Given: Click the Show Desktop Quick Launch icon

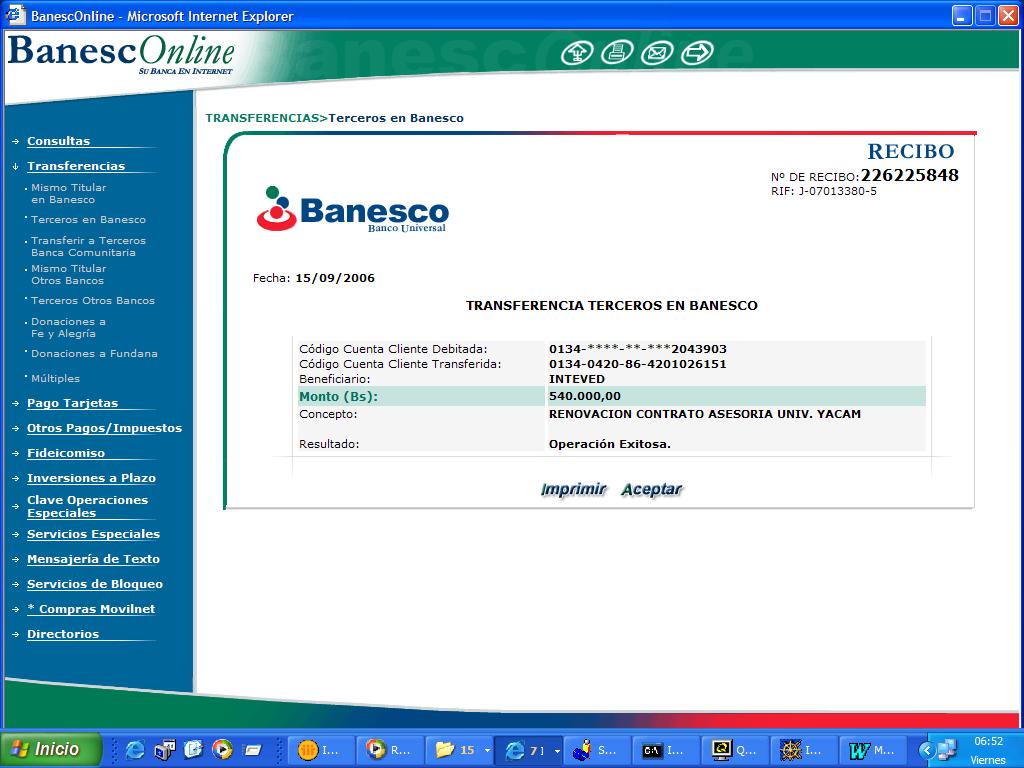Looking at the screenshot, I should point(252,749).
